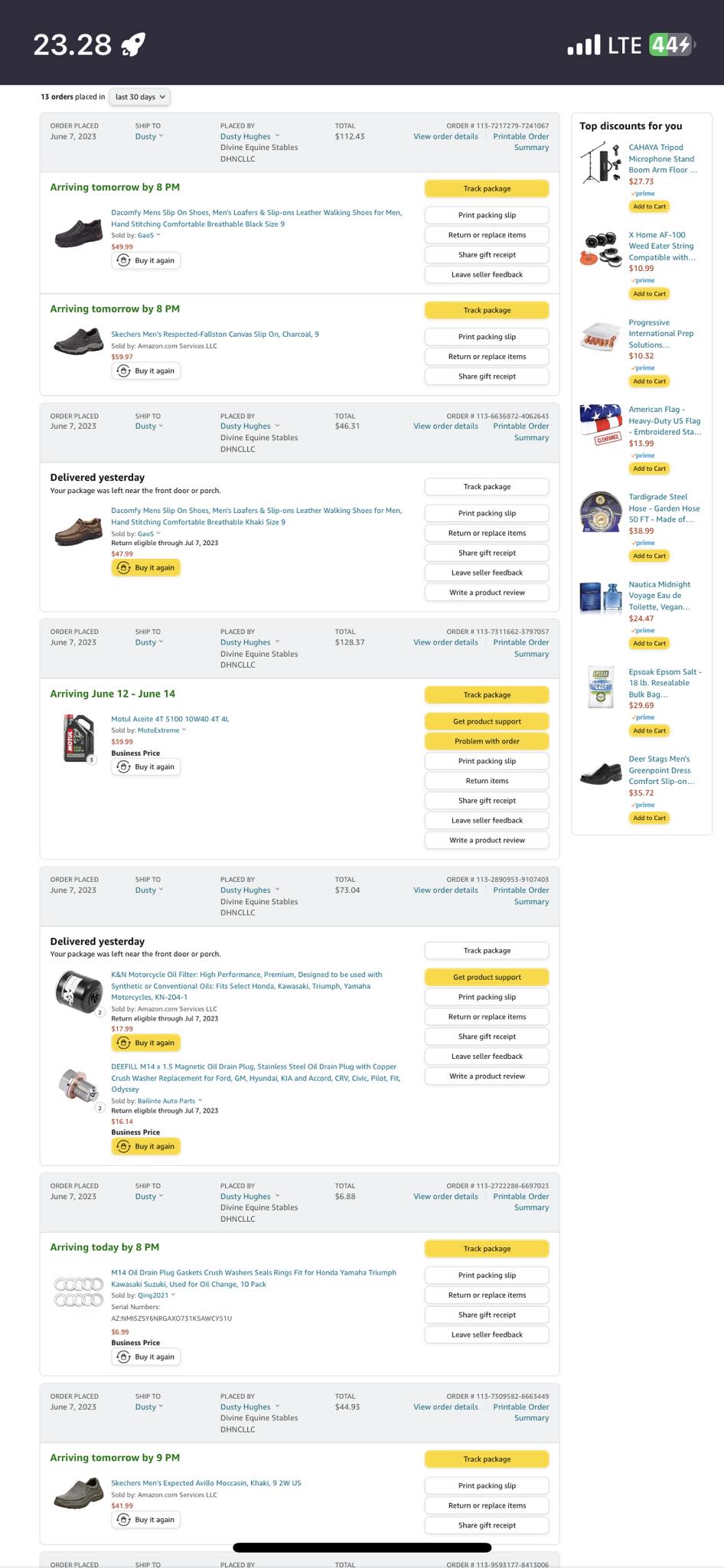Expand Bailinte Auto Parts seller chevron
The image size is (724, 1568).
pyautogui.click(x=201, y=1100)
